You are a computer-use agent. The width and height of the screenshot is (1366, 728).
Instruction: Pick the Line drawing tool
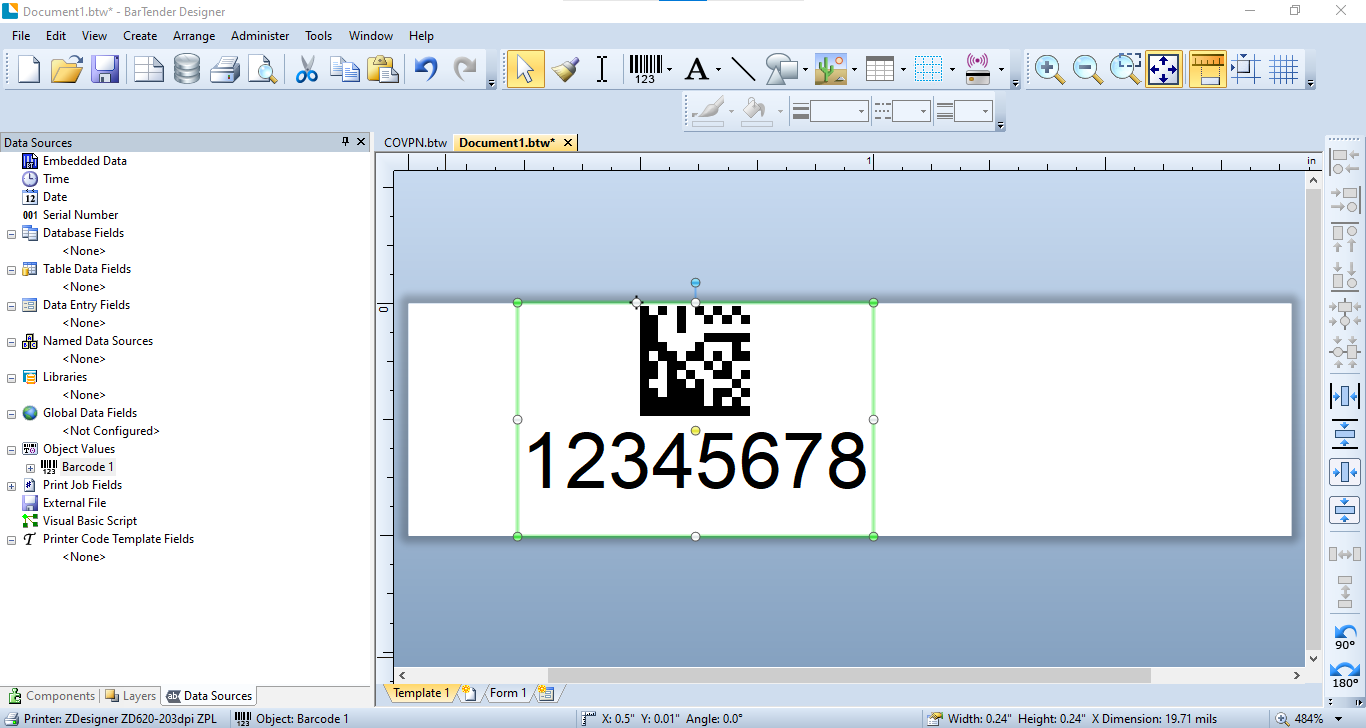(x=743, y=69)
